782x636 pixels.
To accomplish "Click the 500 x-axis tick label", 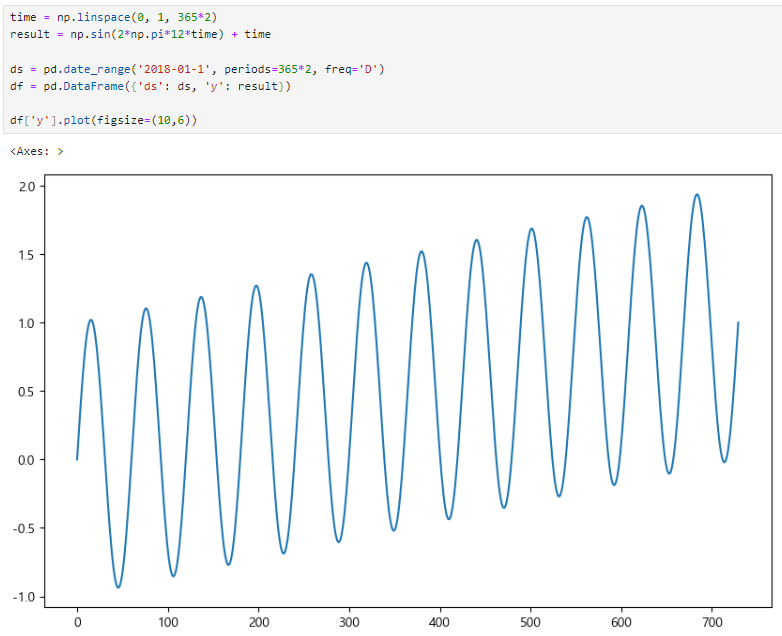I will [x=530, y=622].
